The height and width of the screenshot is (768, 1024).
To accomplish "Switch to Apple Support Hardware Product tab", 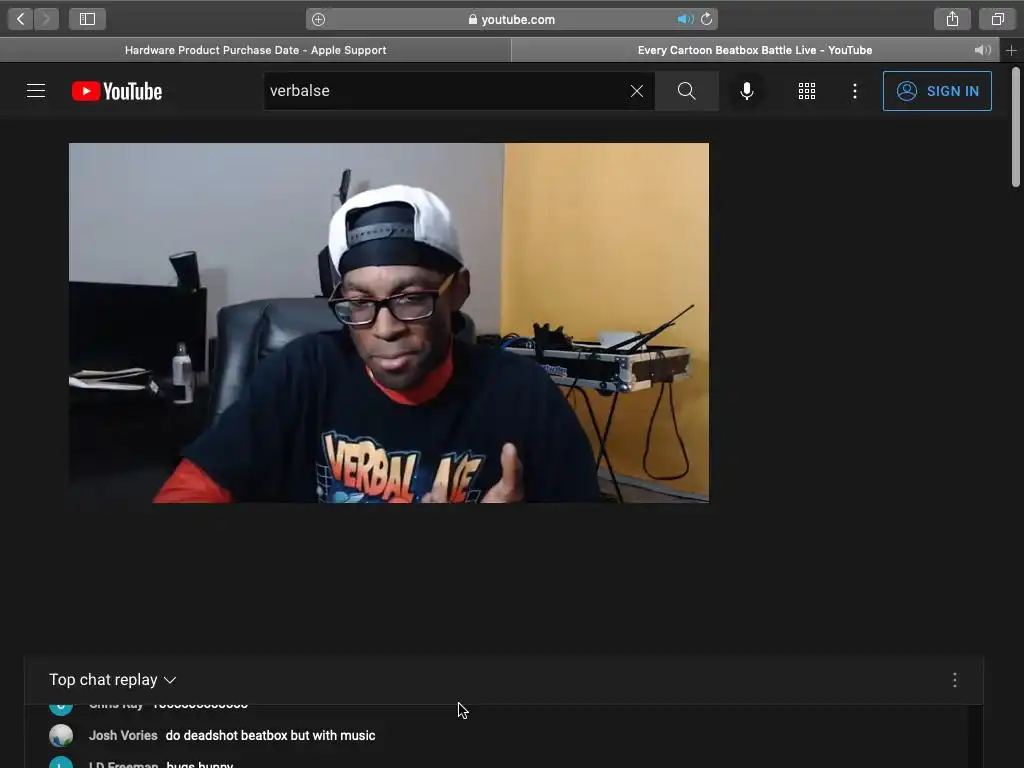I will tap(255, 50).
